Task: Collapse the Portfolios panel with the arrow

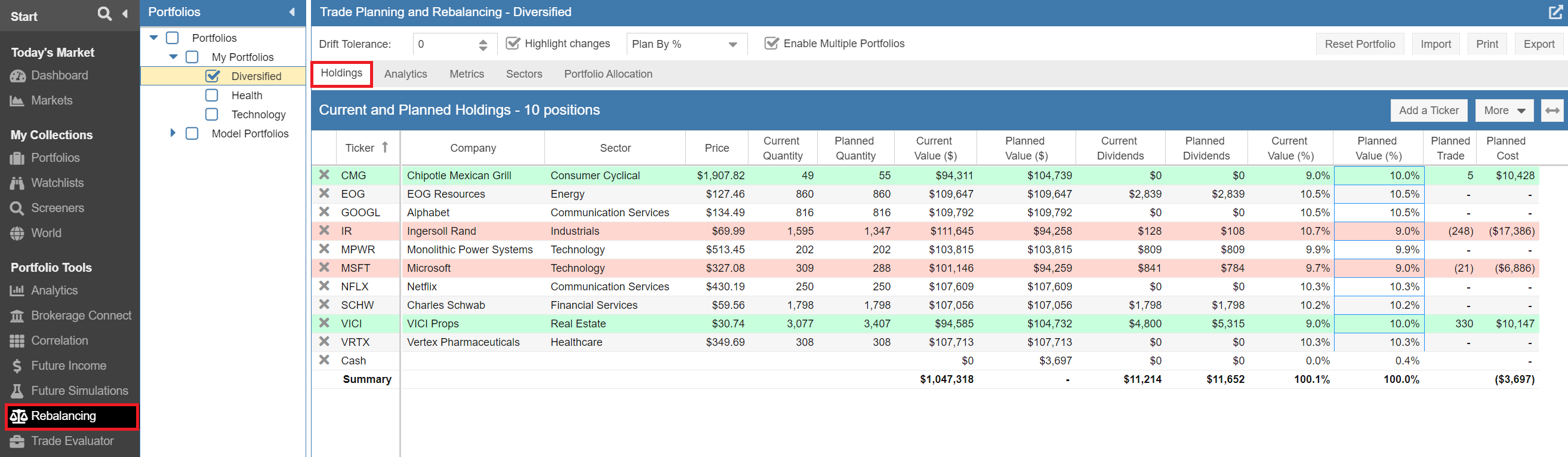Action: (292, 12)
